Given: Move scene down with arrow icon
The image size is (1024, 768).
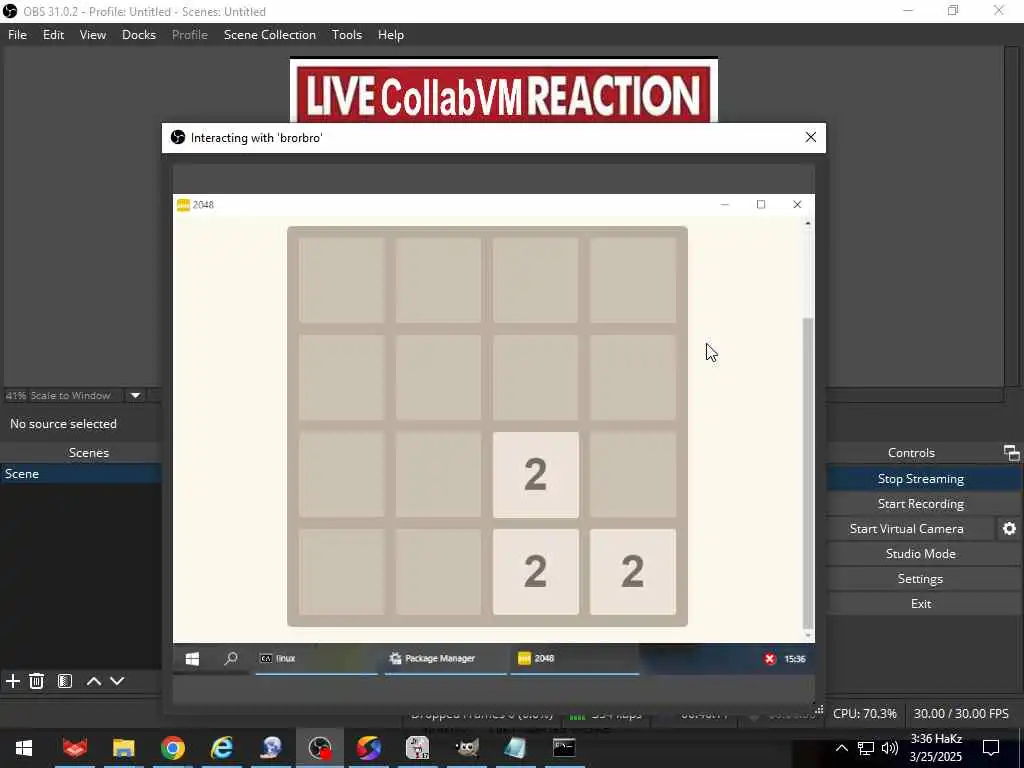Looking at the screenshot, I should [117, 681].
